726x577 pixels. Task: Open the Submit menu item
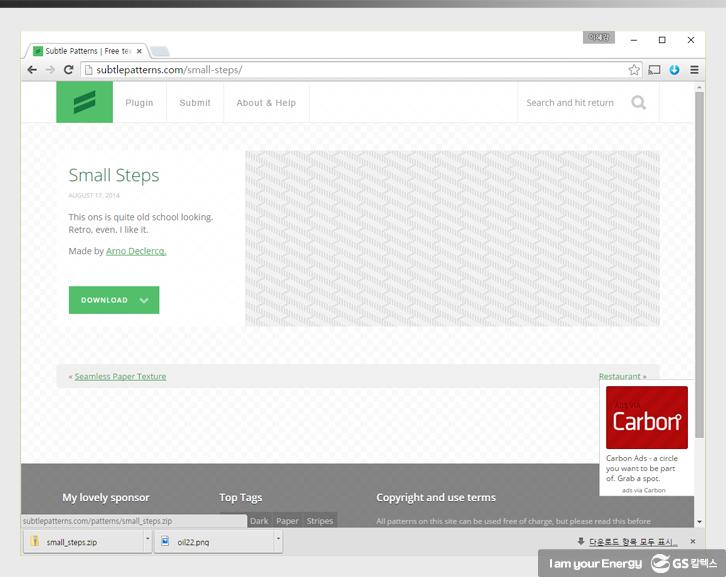tap(195, 103)
